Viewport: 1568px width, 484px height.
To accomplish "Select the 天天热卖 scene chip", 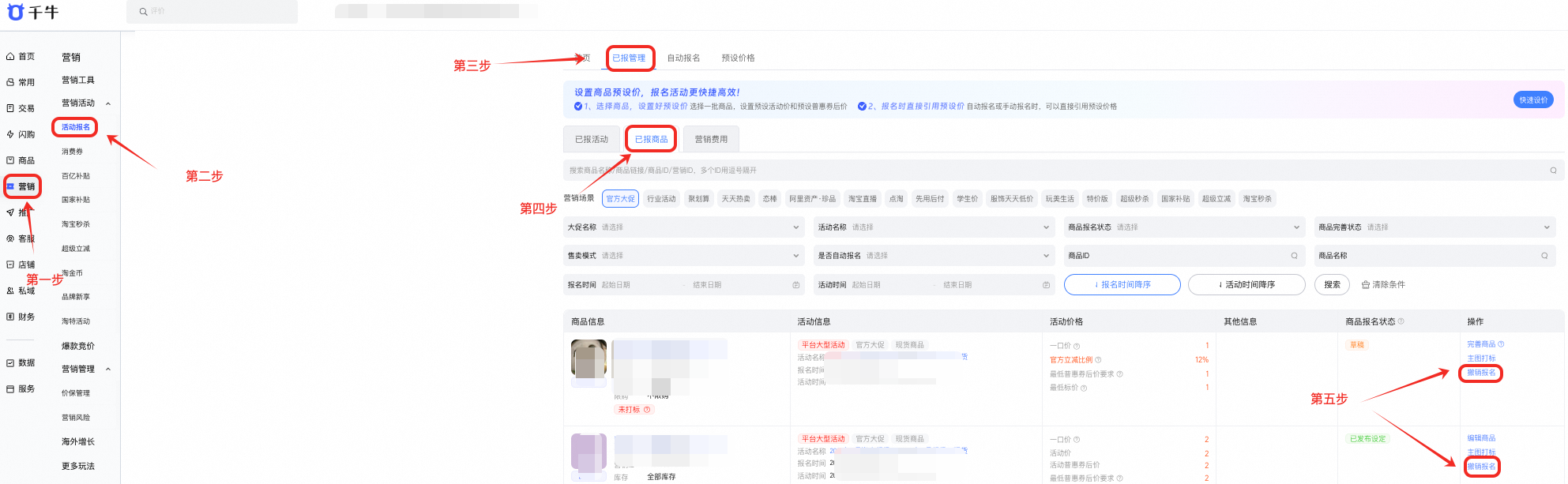I will [x=735, y=199].
